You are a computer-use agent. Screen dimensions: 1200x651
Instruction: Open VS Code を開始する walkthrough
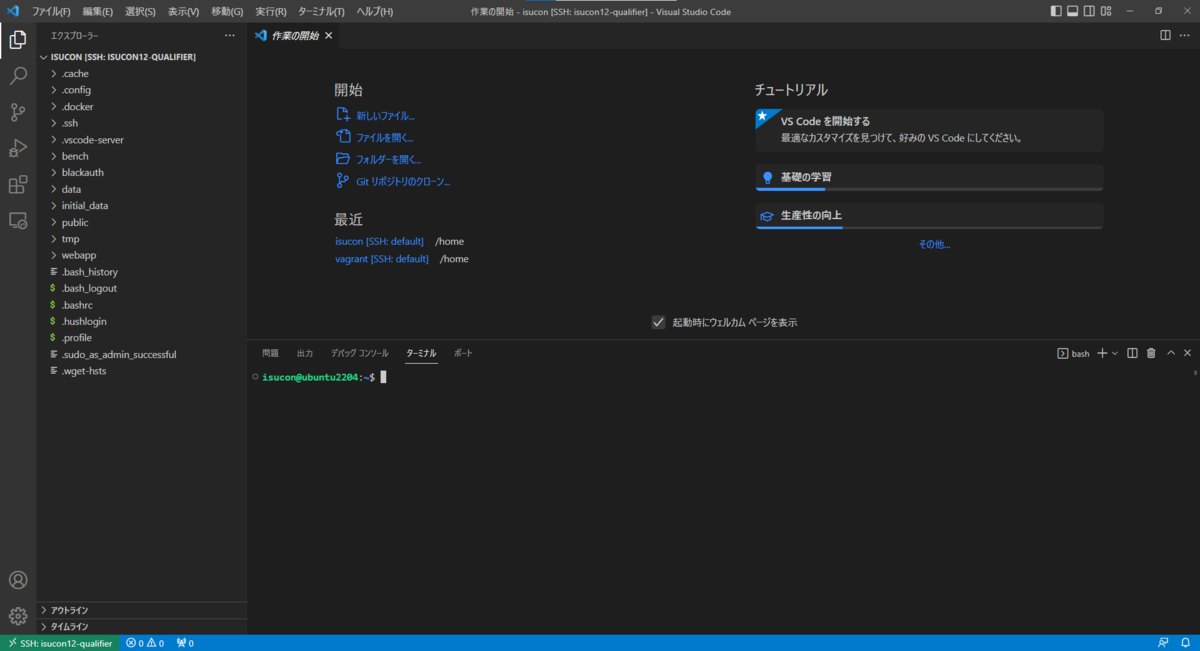[929, 130]
